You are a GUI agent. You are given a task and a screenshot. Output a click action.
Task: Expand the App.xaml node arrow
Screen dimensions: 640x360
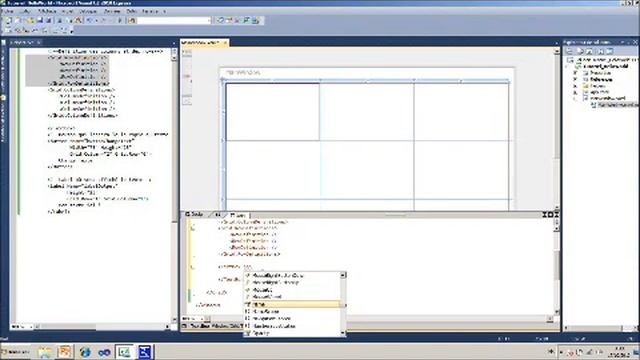576,92
